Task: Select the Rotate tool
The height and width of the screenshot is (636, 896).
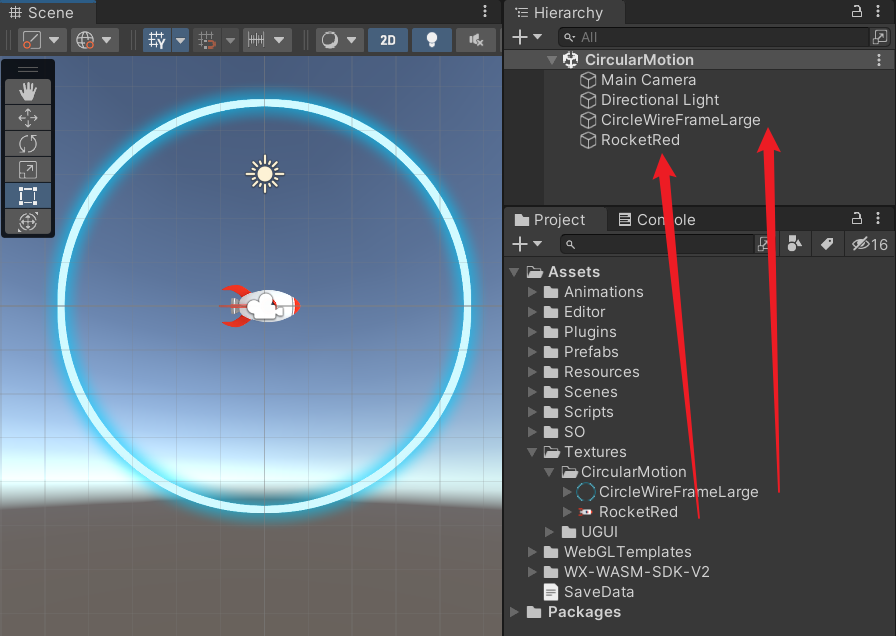Action: (28, 143)
